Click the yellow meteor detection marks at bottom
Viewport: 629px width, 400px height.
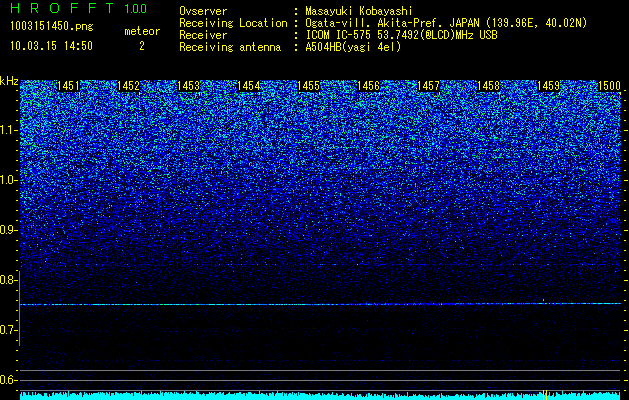pyautogui.click(x=545, y=395)
